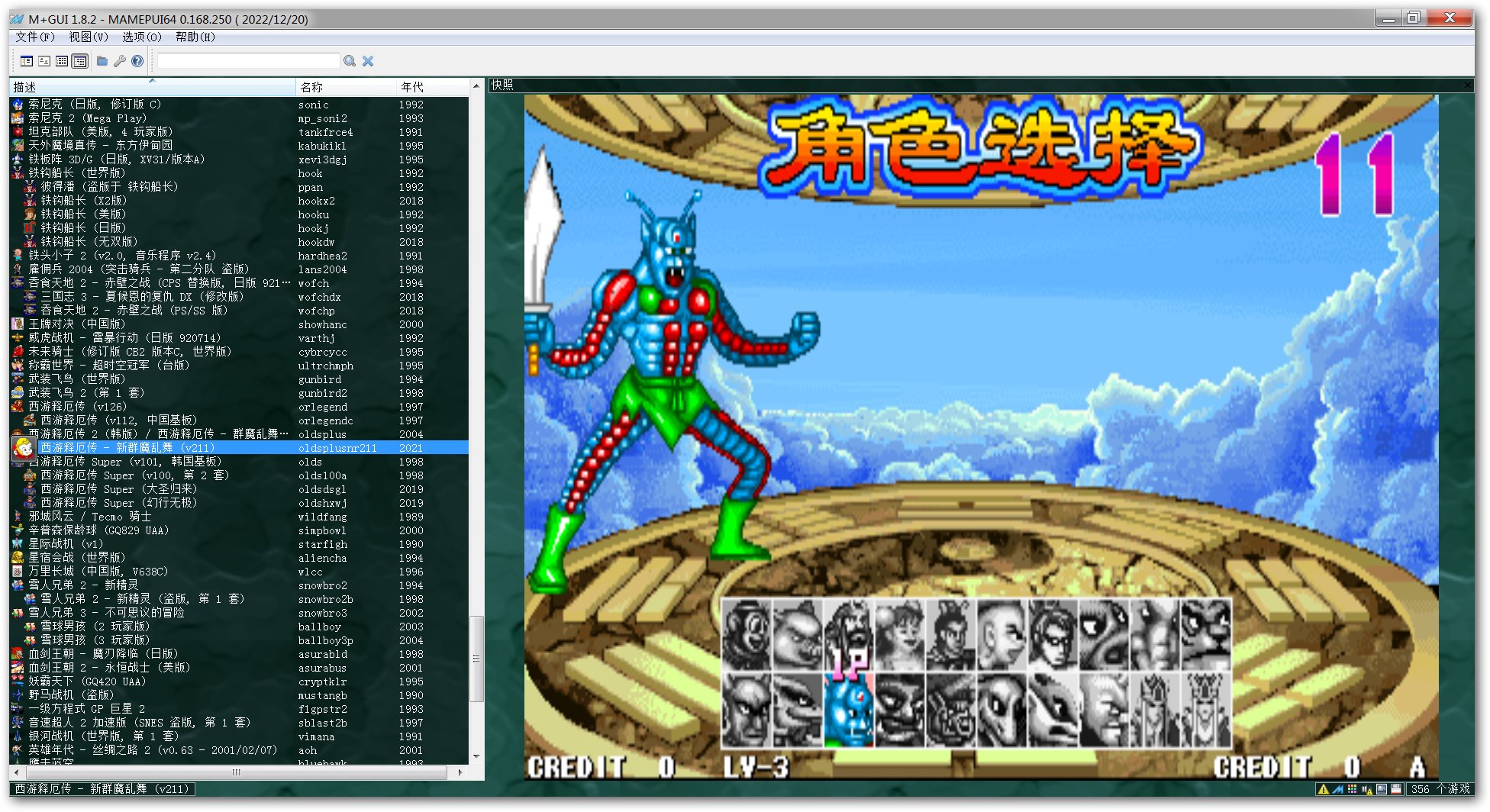This screenshot has width=1490, height=812.
Task: Click the icon of selected 西游释厄传 - 新群魔乱舞 row
Action: [23, 448]
